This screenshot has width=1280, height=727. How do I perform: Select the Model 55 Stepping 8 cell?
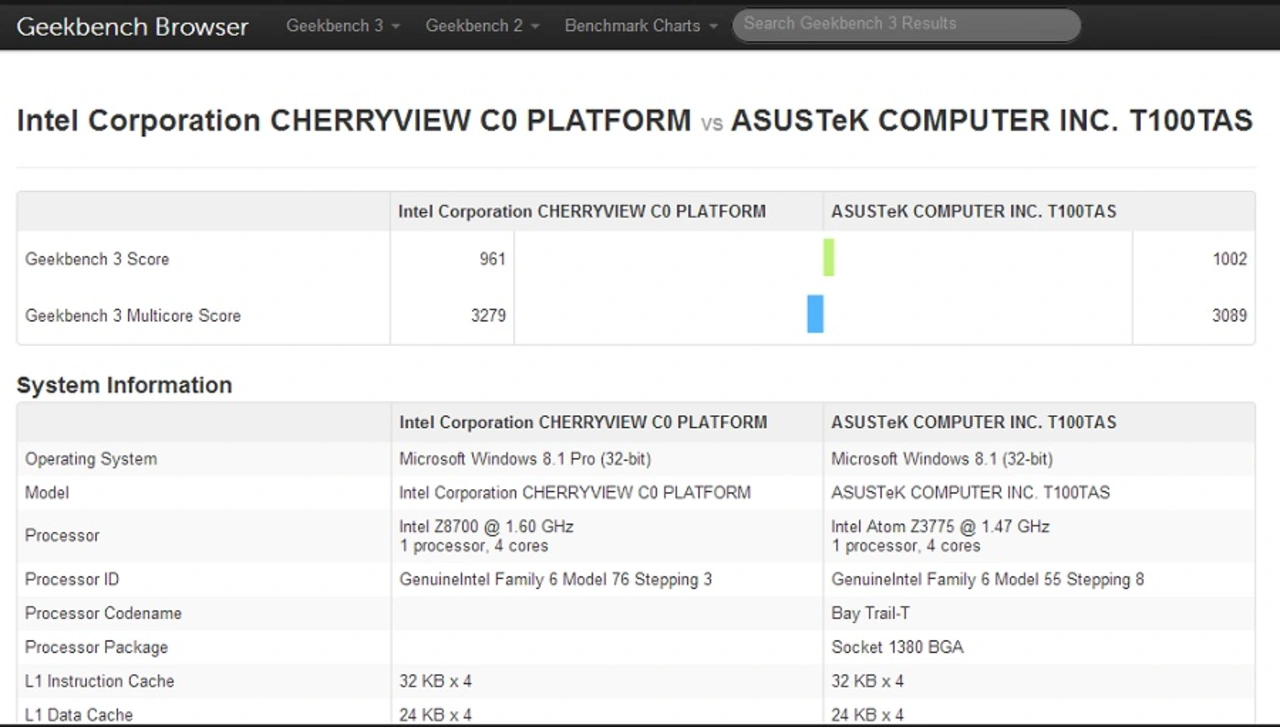coord(988,579)
